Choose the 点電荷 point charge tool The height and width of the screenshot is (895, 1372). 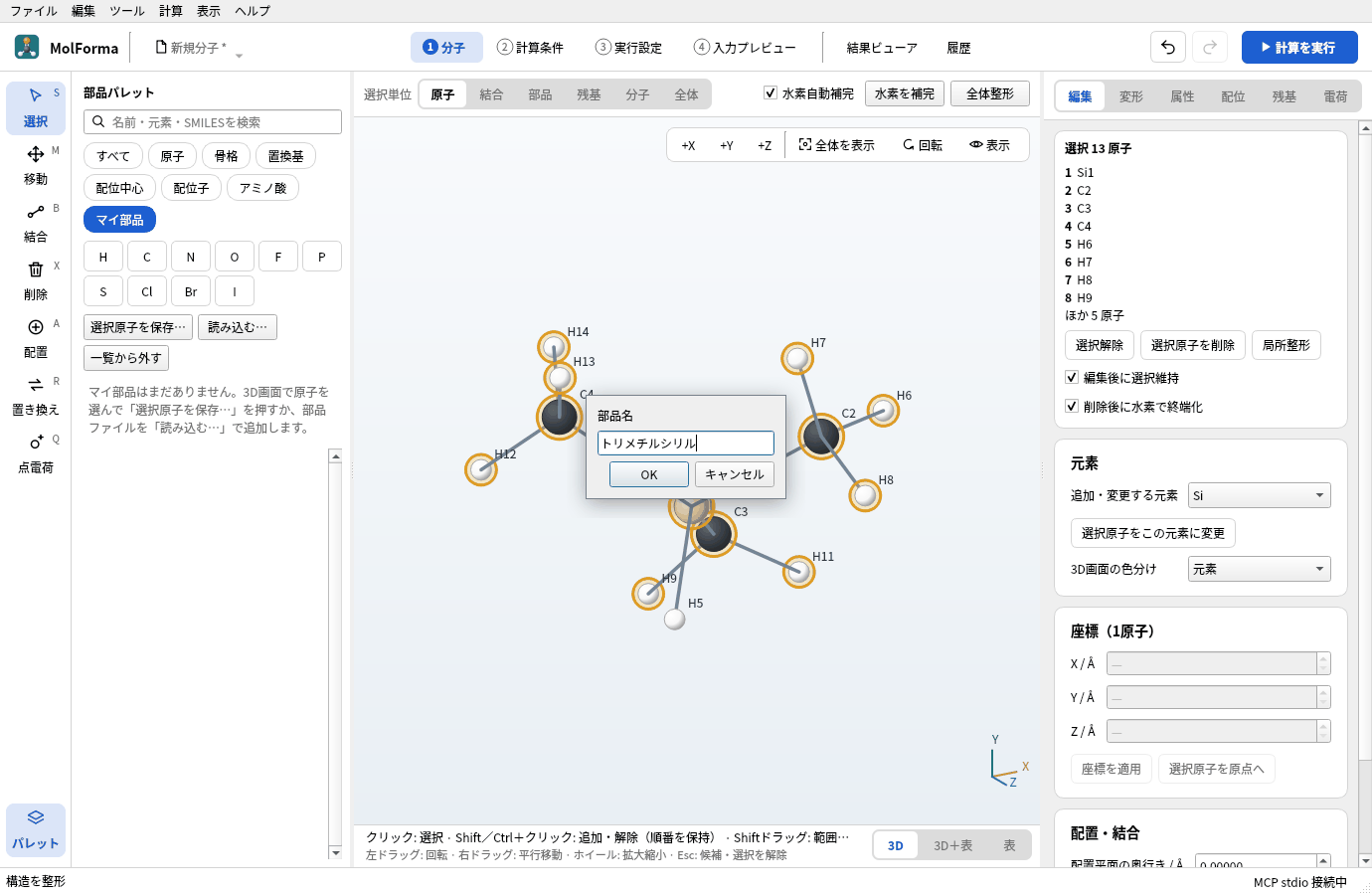(x=36, y=453)
